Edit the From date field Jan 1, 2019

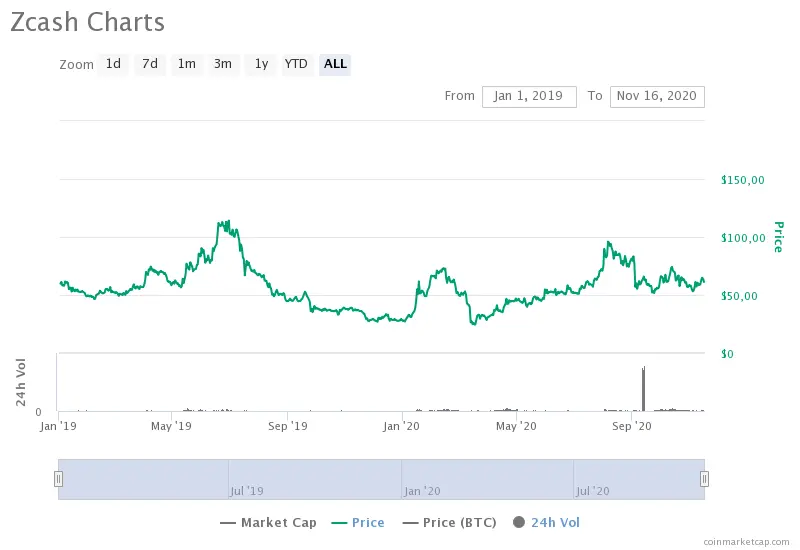pos(529,96)
